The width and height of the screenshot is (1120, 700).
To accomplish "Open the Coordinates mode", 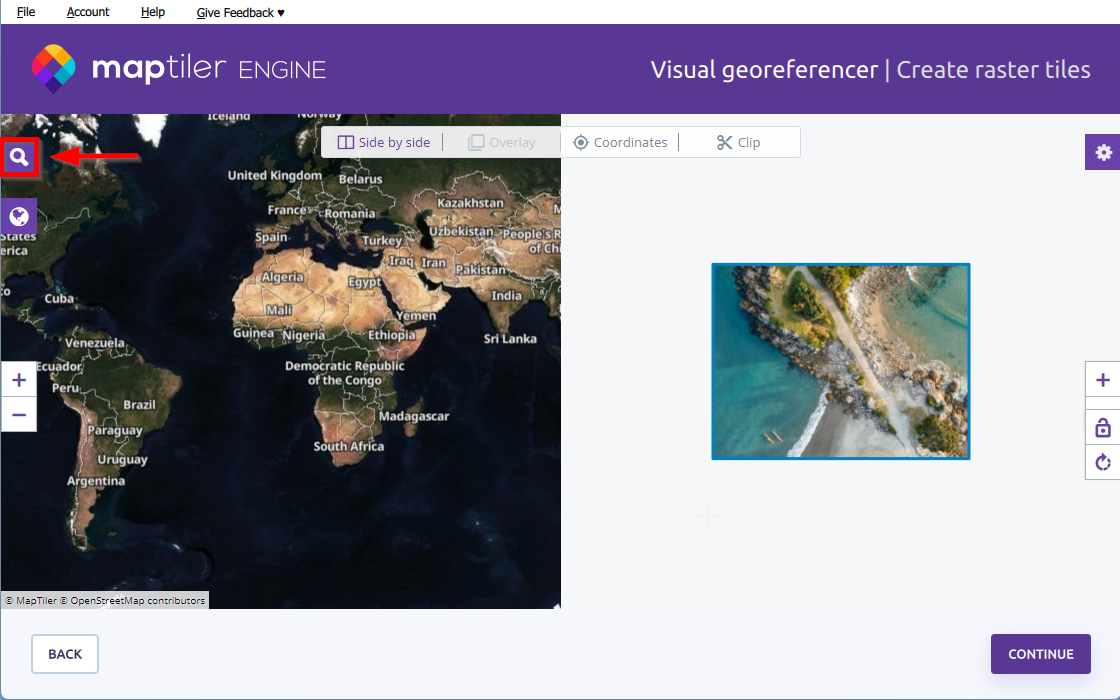I will click(x=620, y=142).
